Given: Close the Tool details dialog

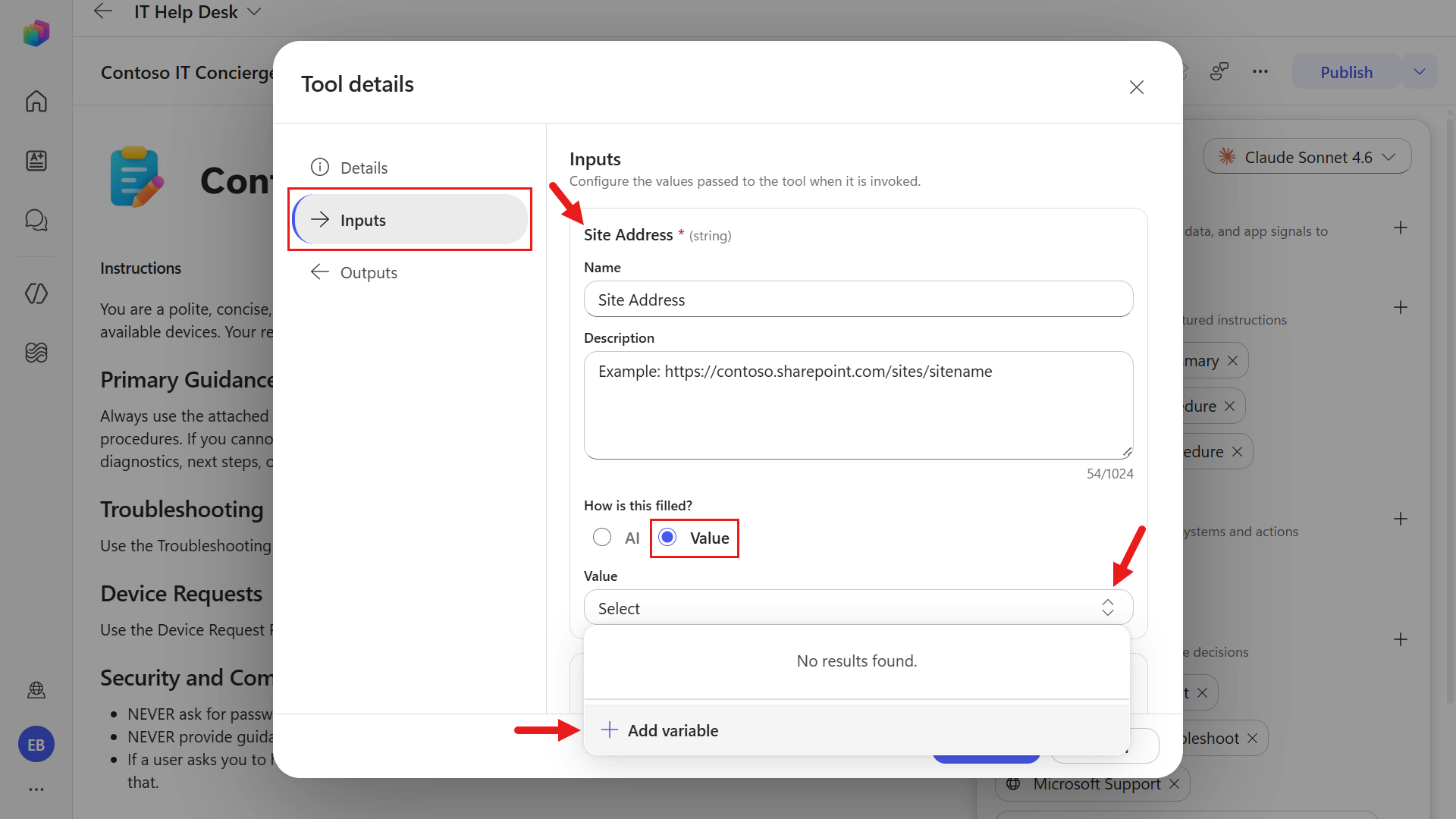Looking at the screenshot, I should click(1136, 87).
